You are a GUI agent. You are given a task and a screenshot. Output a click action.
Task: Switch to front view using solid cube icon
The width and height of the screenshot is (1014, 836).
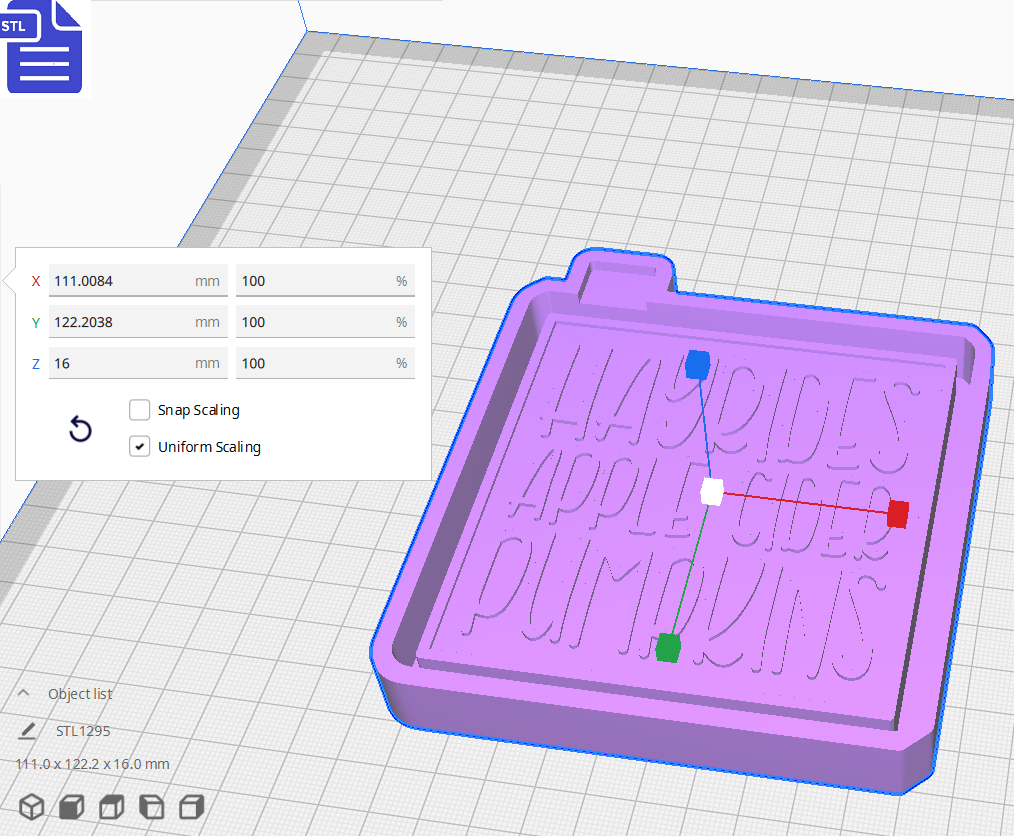pyautogui.click(x=71, y=807)
